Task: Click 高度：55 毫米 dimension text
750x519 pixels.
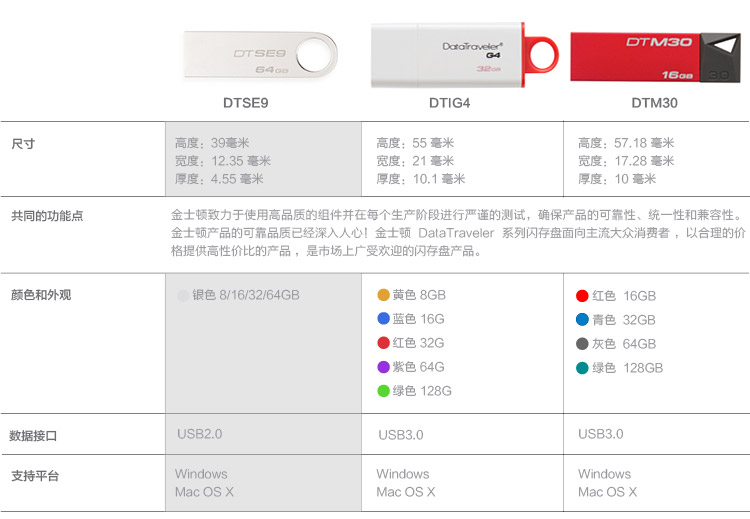Action: (415, 143)
